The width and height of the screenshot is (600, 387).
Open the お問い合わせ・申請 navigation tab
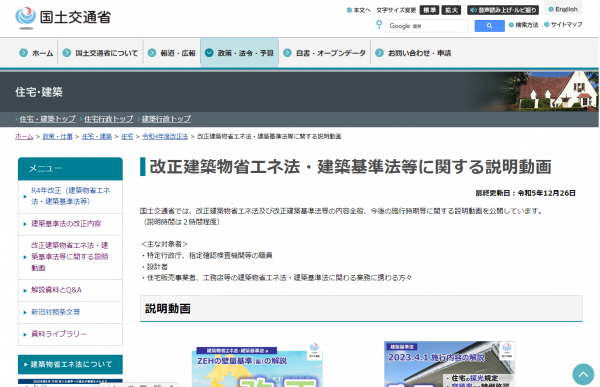[413, 53]
